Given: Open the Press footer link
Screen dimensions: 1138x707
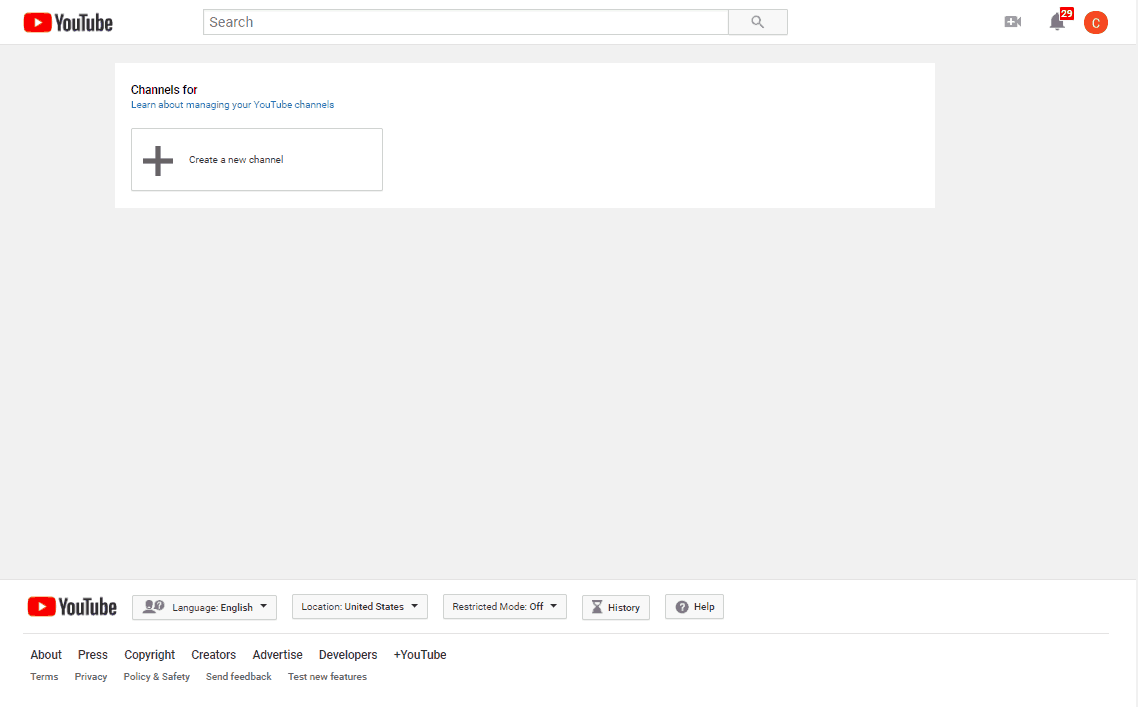Looking at the screenshot, I should coord(93,655).
